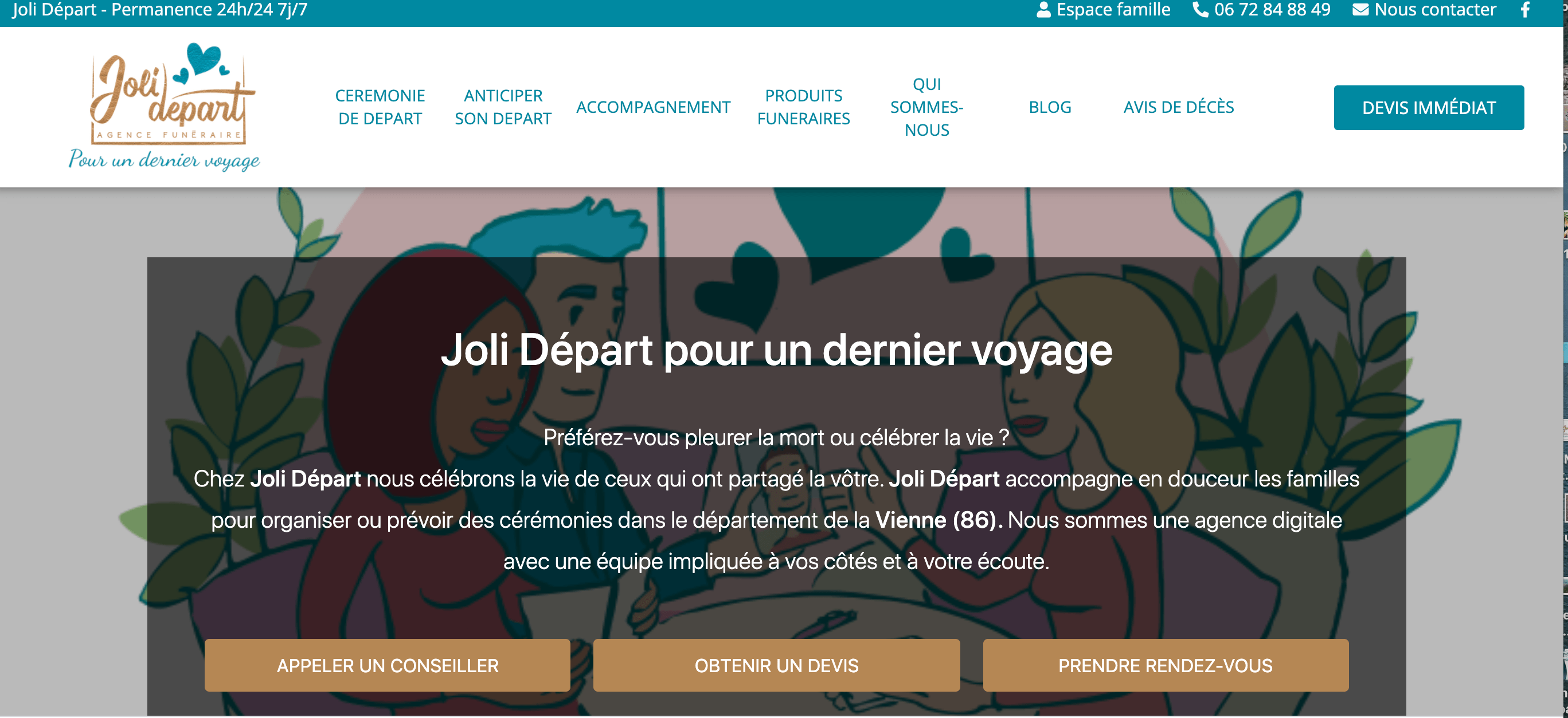
Task: Click PRENDRE RENDEZ-VOUS button
Action: click(x=1165, y=665)
